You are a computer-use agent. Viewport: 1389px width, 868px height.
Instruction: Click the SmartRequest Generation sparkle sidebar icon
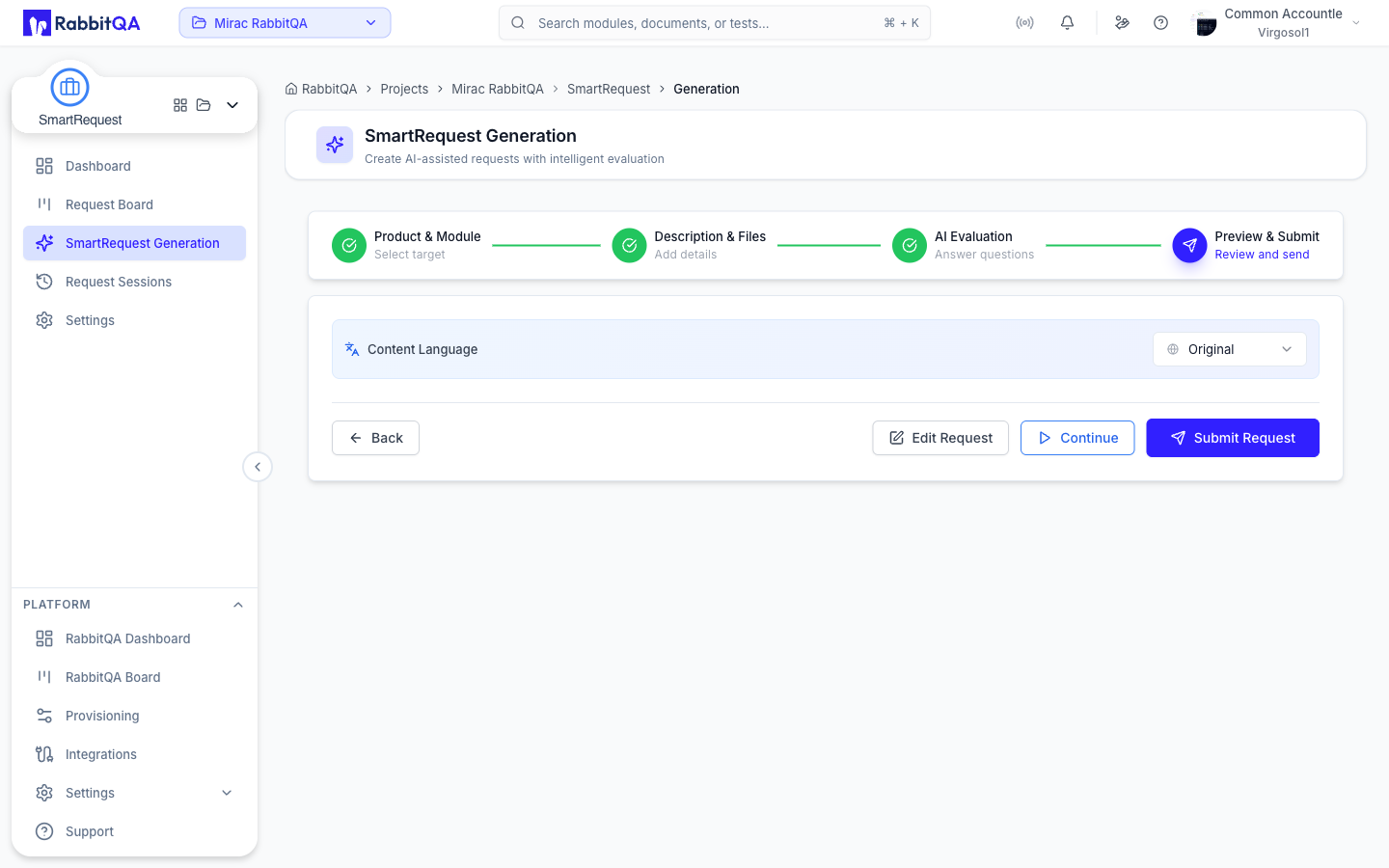pyautogui.click(x=44, y=243)
